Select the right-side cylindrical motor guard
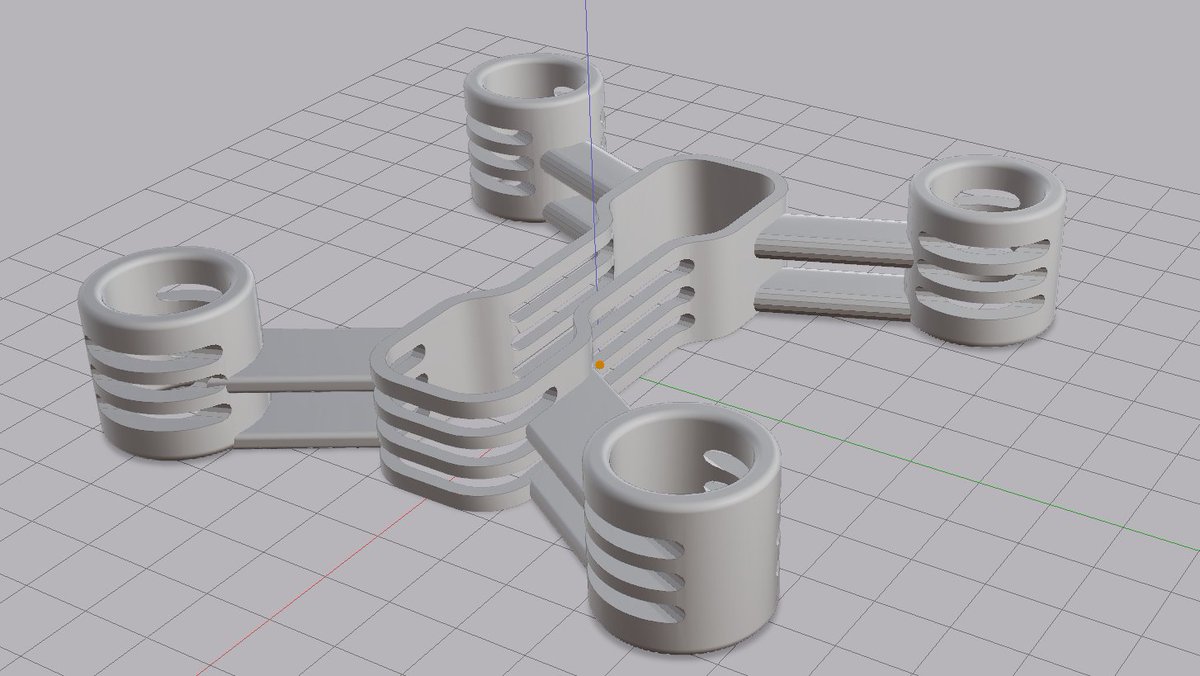 987,250
